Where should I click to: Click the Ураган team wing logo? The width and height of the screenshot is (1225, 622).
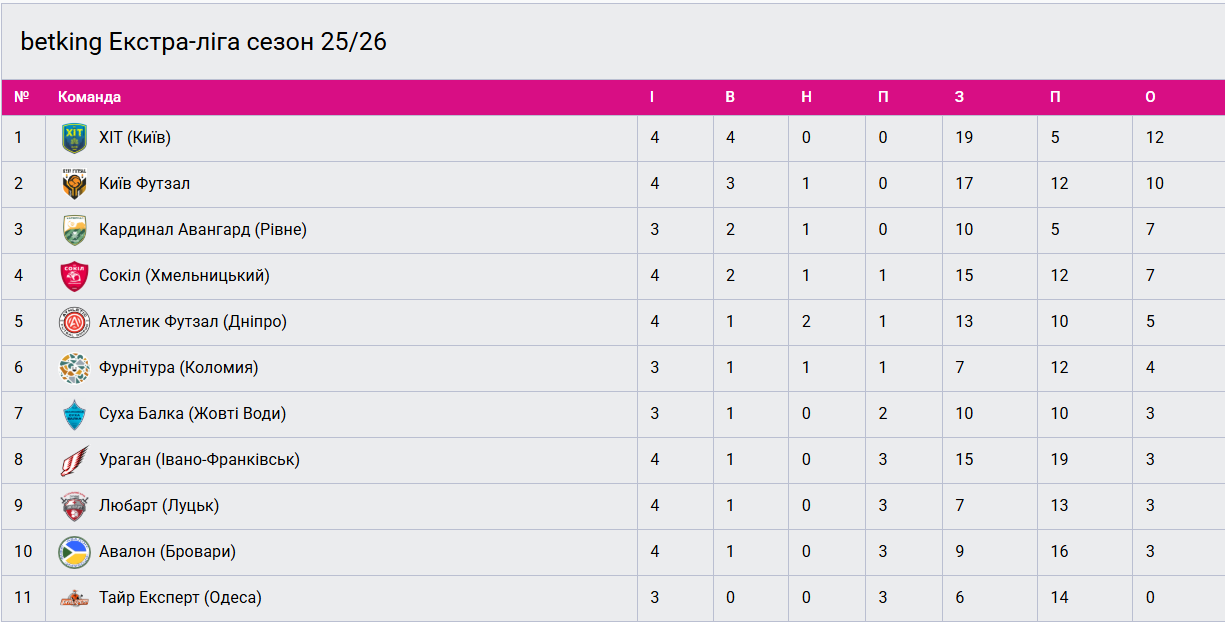click(74, 460)
